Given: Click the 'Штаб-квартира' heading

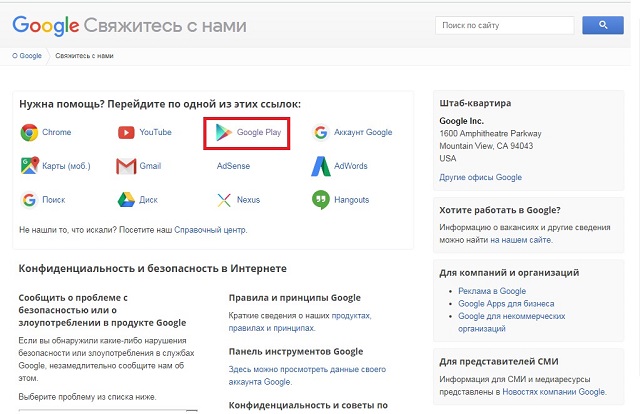Looking at the screenshot, I should [x=475, y=103].
